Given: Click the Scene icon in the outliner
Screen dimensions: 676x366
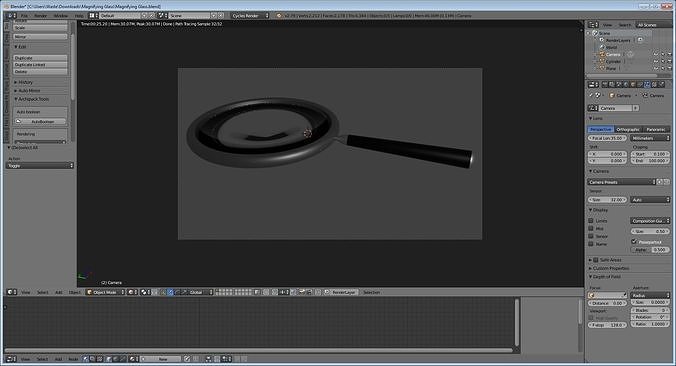Looking at the screenshot, I should pos(595,33).
